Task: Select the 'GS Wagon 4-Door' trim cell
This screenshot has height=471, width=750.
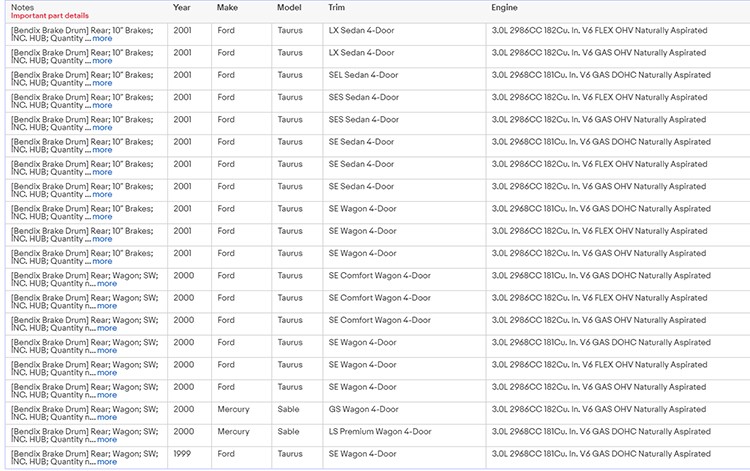Action: pyautogui.click(x=363, y=409)
